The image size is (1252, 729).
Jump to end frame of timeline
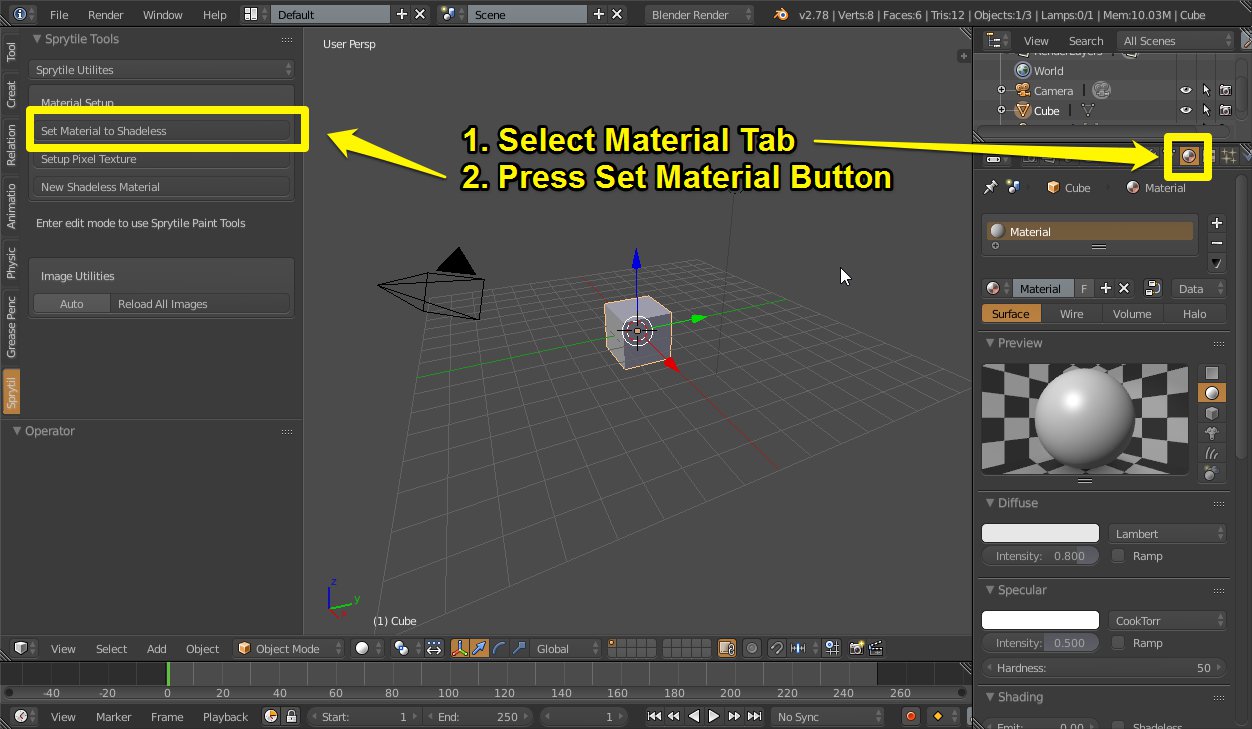[x=754, y=716]
